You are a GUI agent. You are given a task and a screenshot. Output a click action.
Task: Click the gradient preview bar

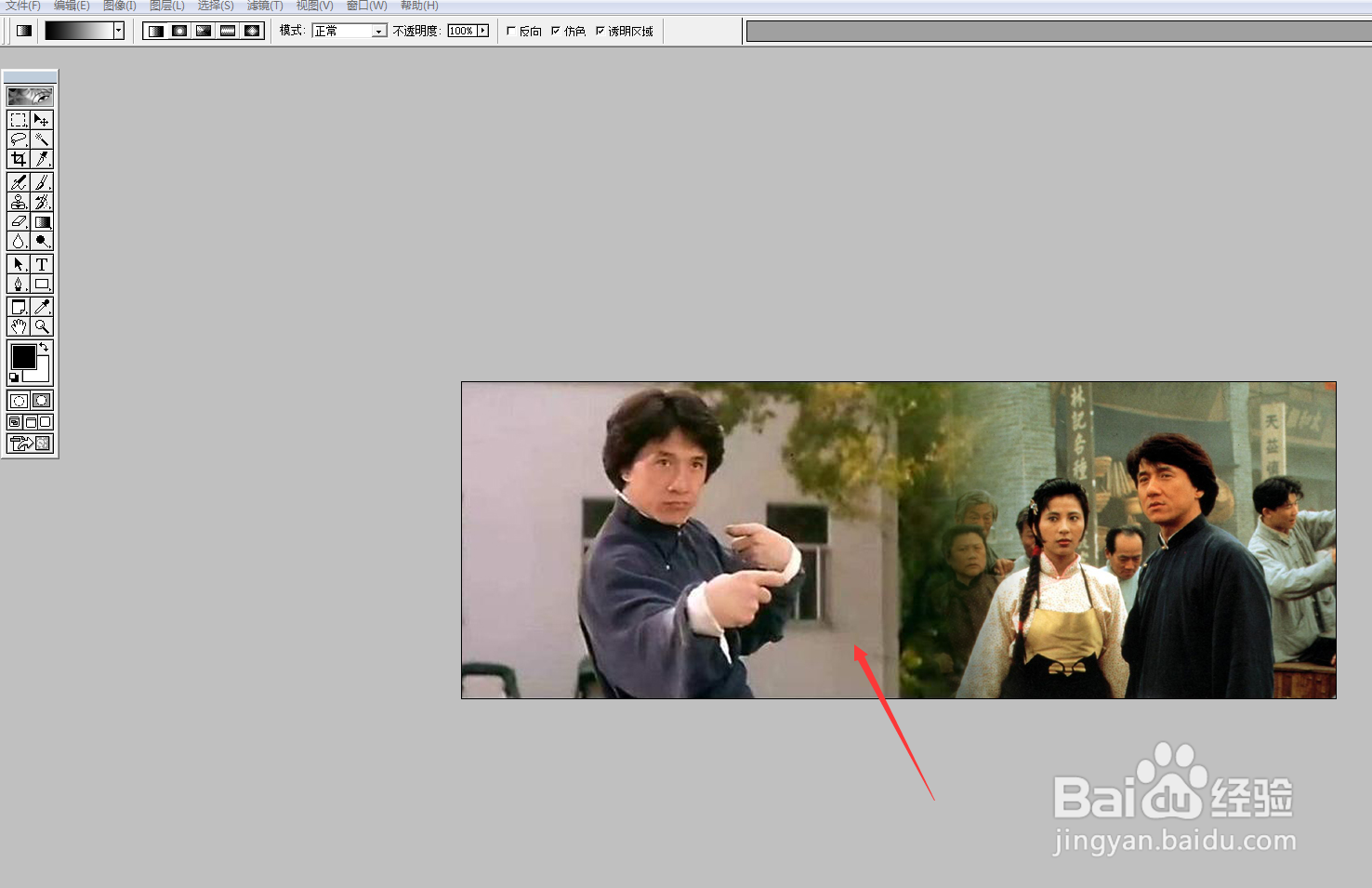[79, 31]
